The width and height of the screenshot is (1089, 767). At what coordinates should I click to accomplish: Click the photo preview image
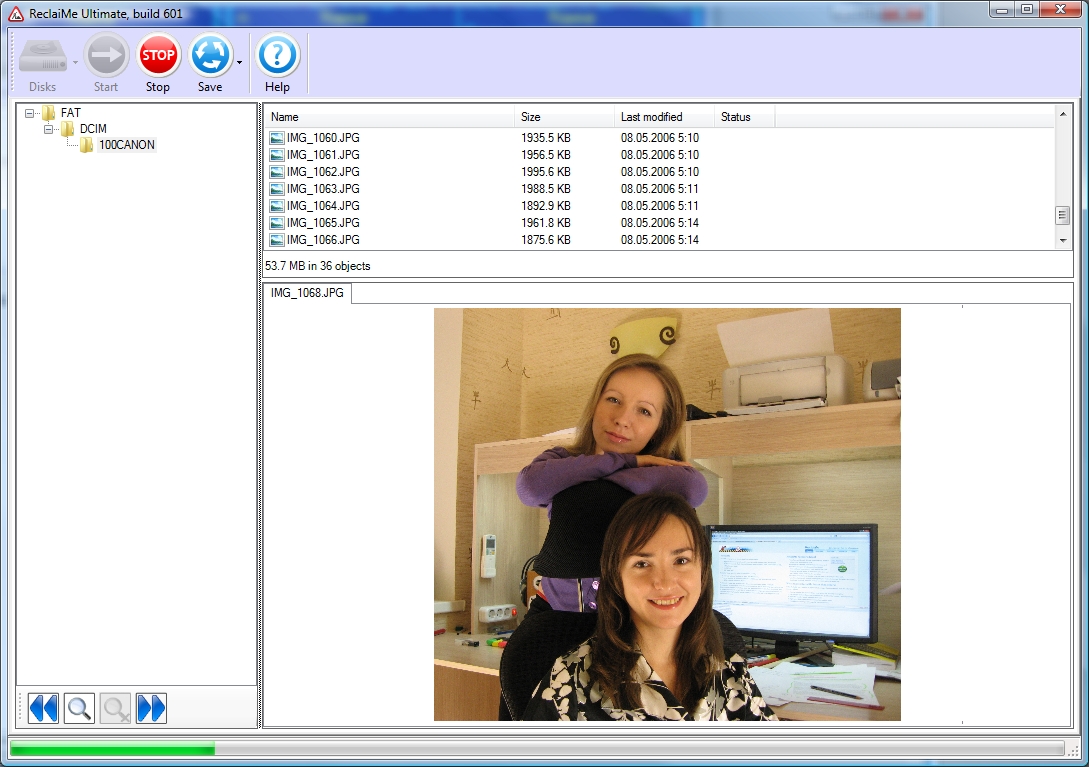[667, 515]
